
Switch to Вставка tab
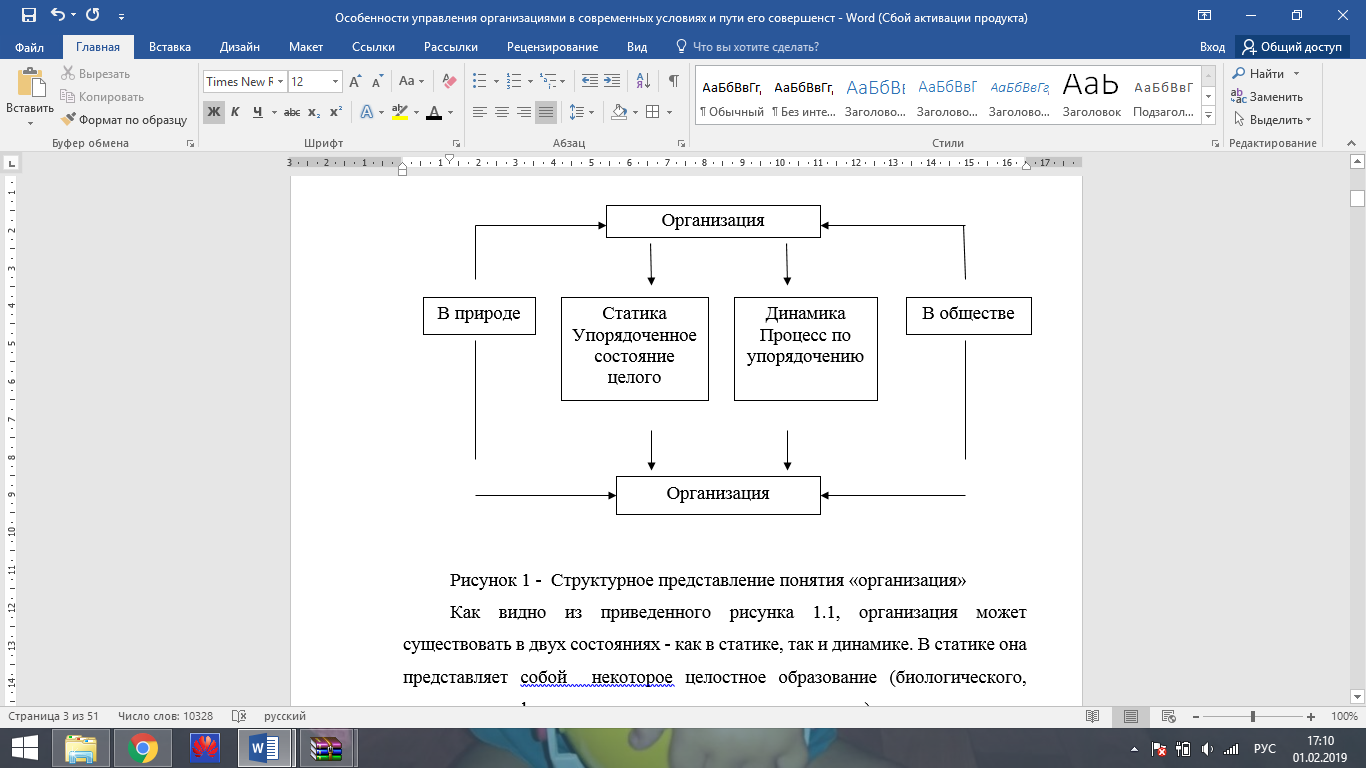coord(170,47)
